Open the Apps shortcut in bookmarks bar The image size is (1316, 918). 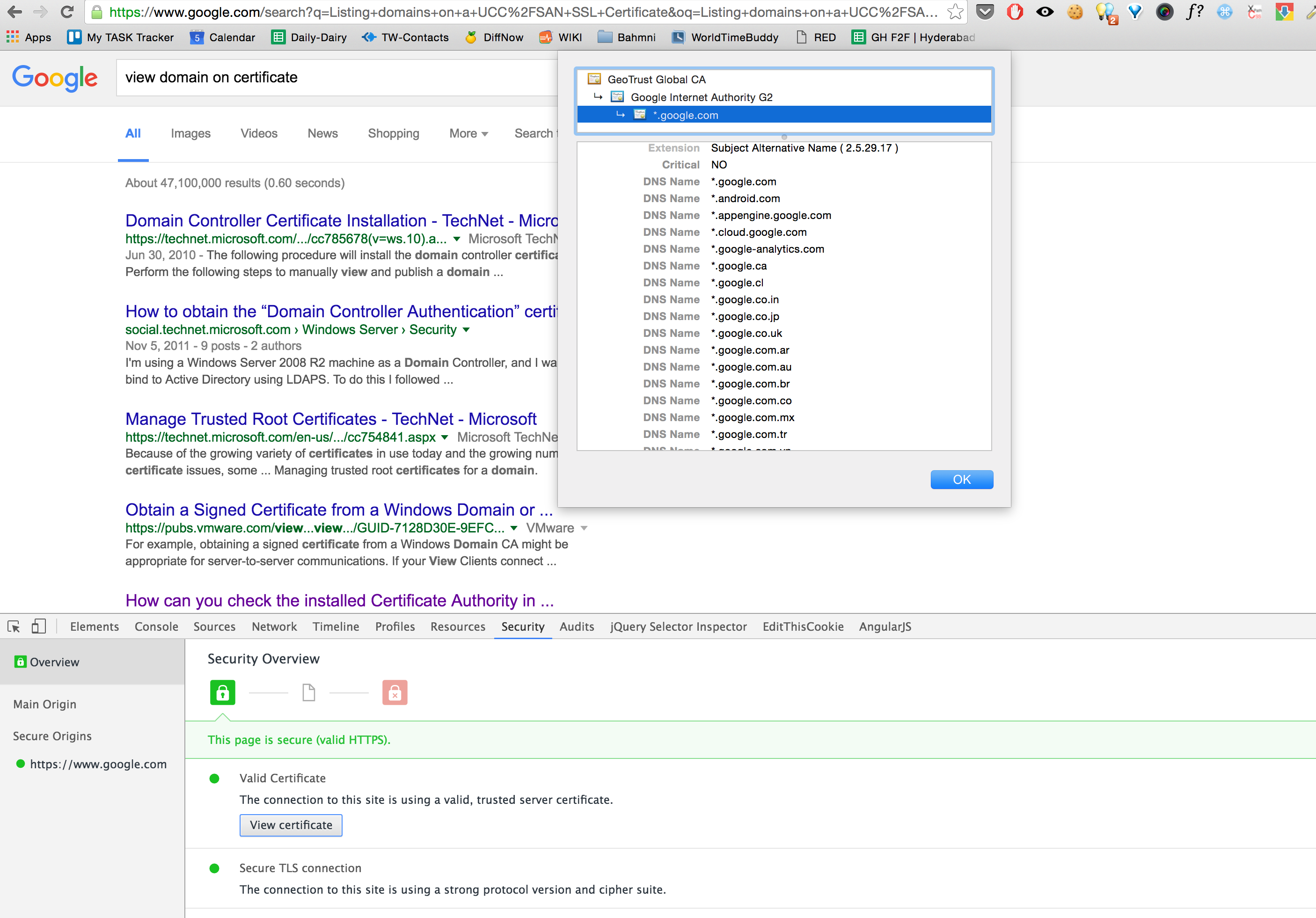[x=29, y=37]
